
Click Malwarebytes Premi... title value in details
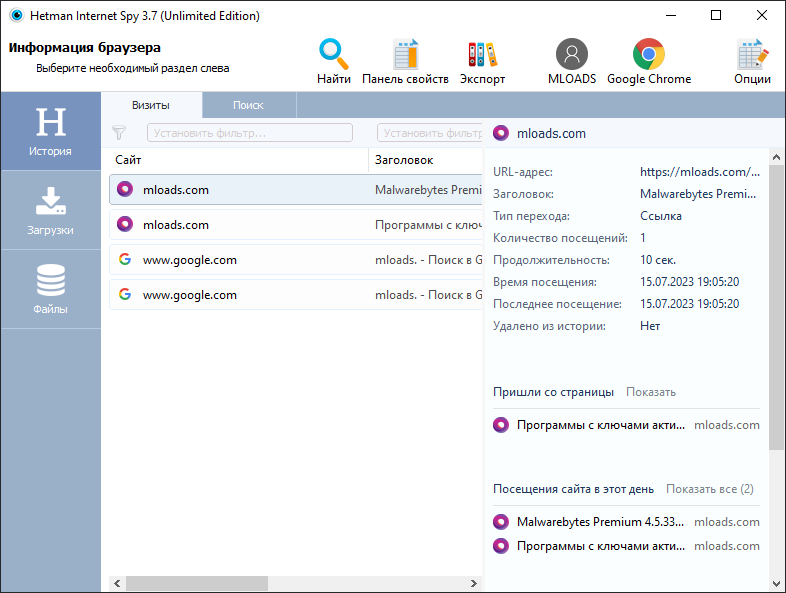tap(698, 194)
